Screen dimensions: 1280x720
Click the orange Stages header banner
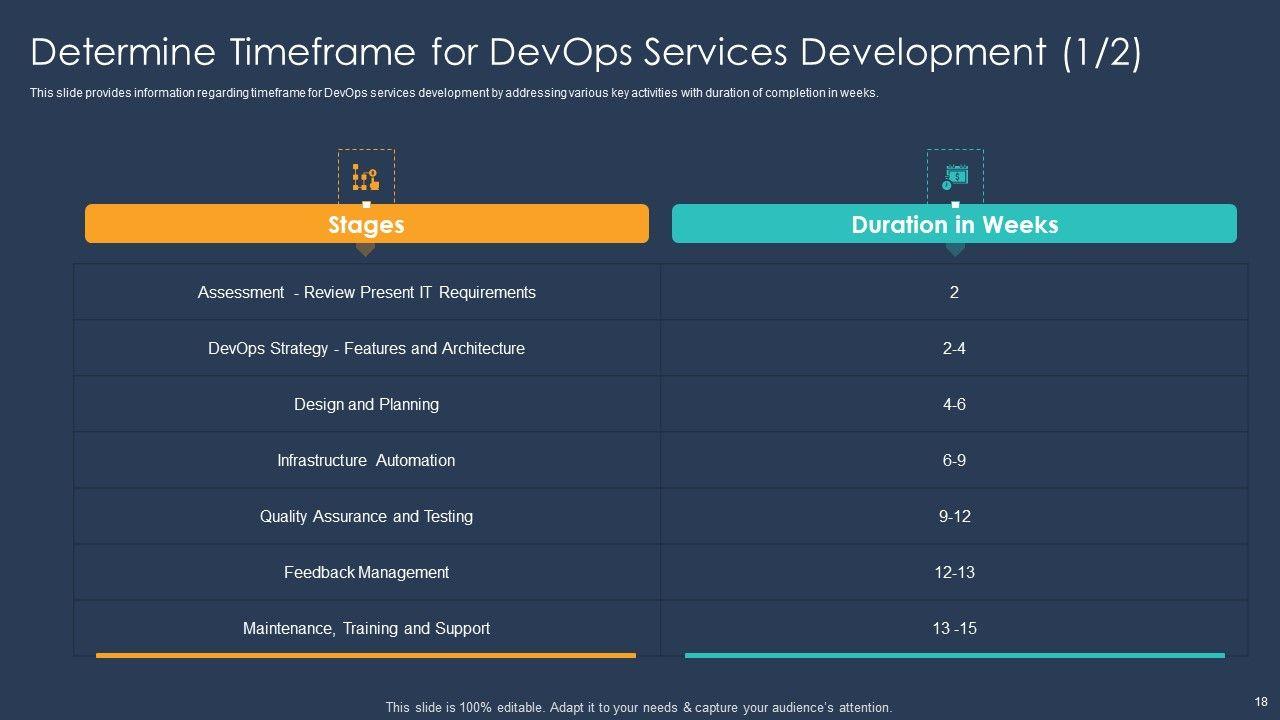click(x=366, y=224)
